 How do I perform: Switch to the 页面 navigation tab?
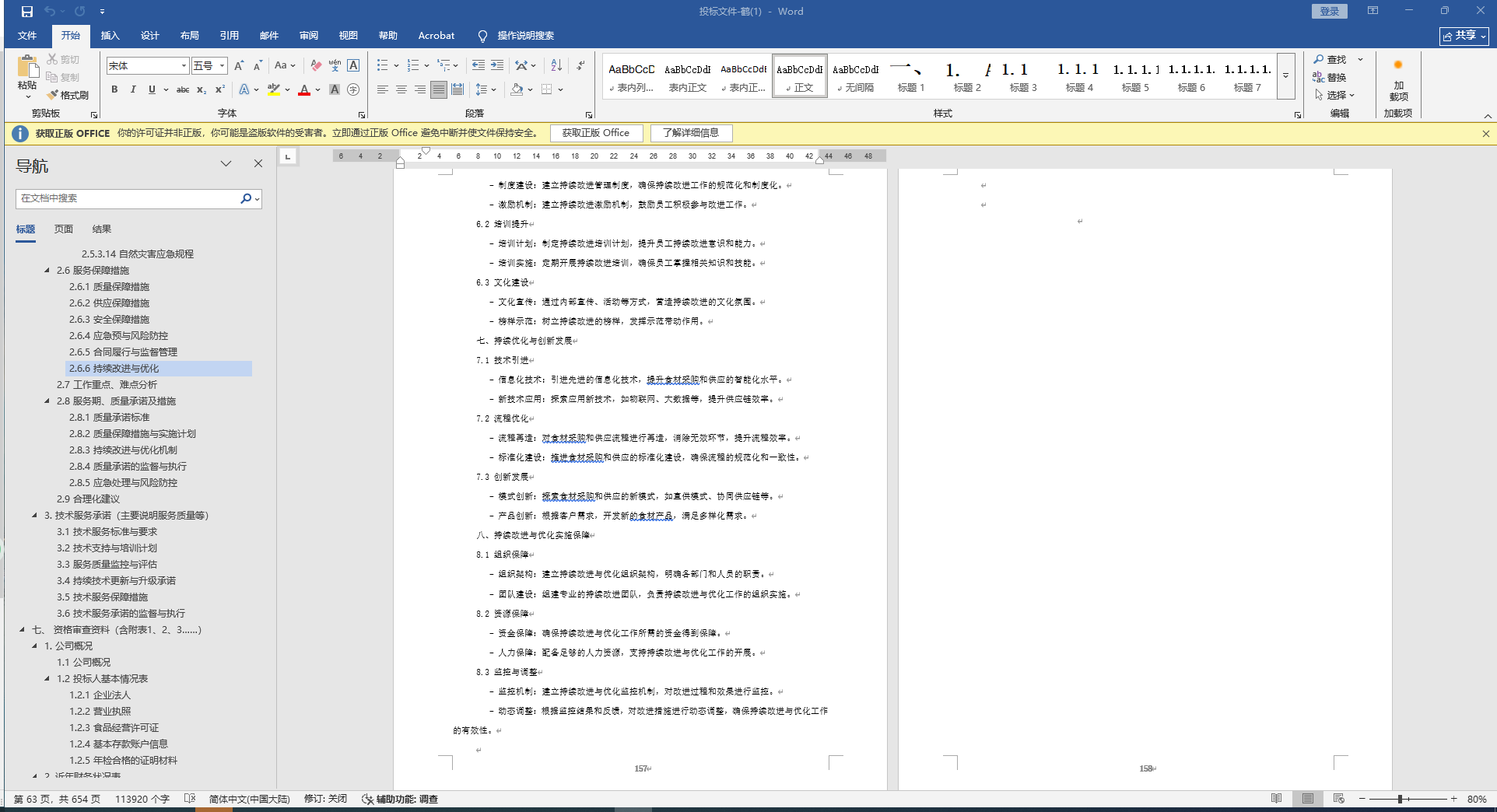pyautogui.click(x=64, y=229)
